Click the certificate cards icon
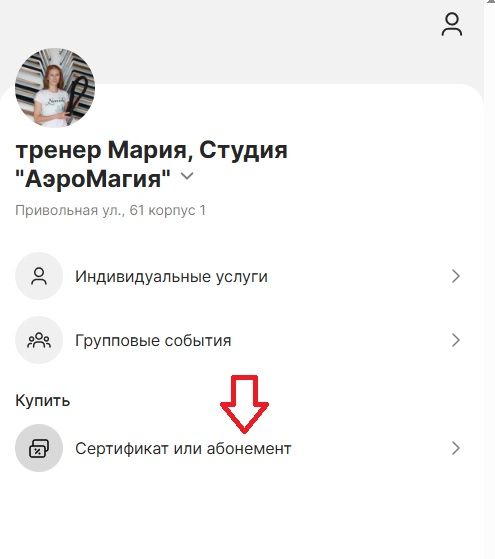 tap(39, 448)
